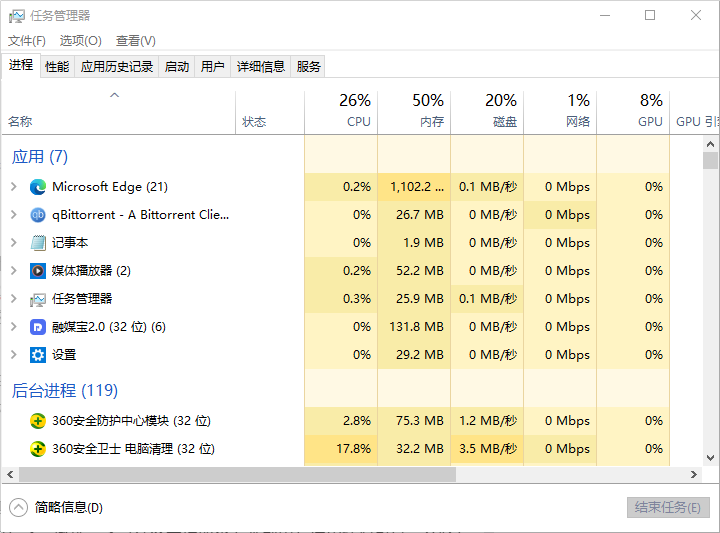Sort by the 20% 磁盘 column header
Image resolution: width=720 pixels, height=533 pixels.
pos(487,113)
